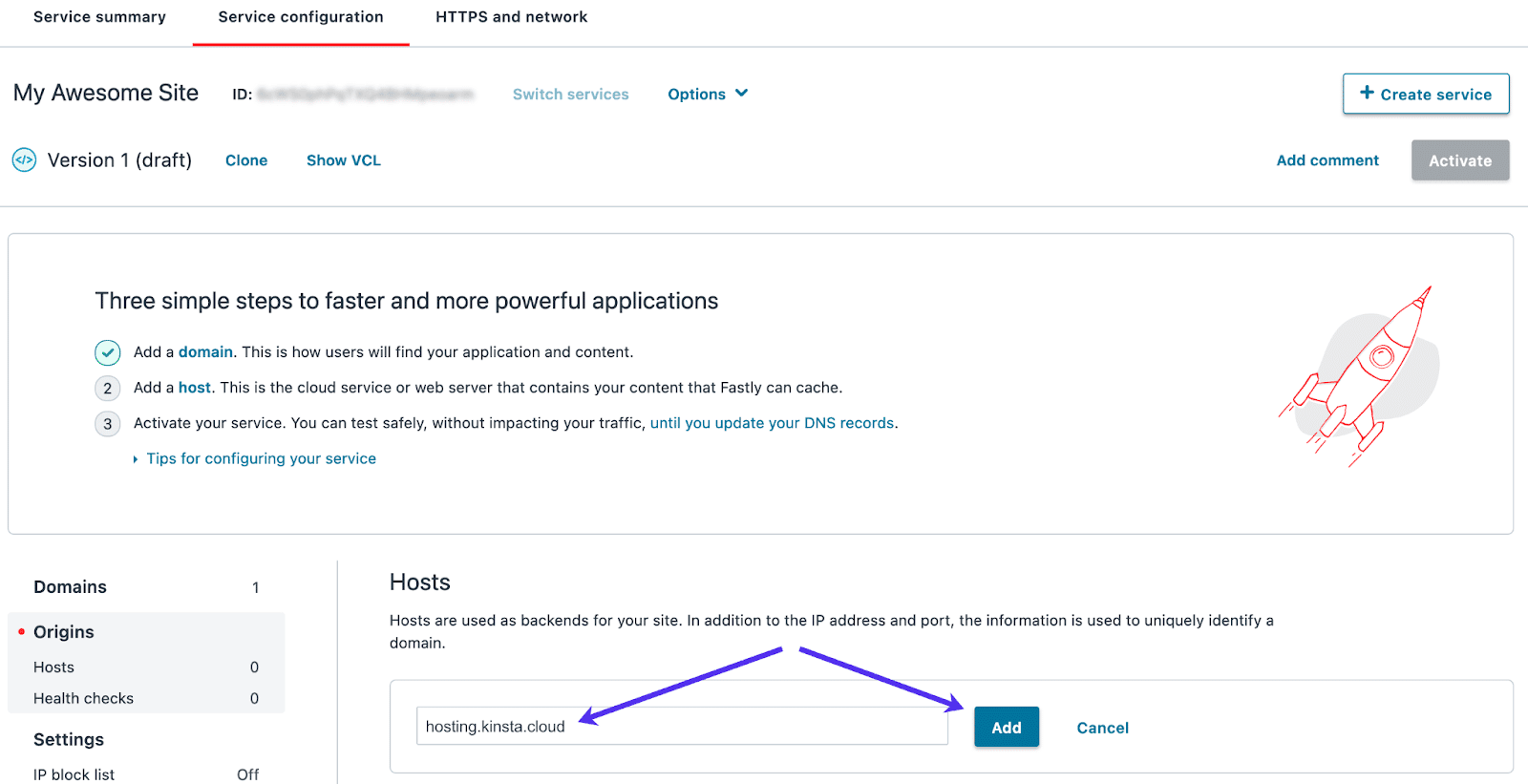
Task: Click the completed checkmark icon for step one
Action: (x=108, y=352)
